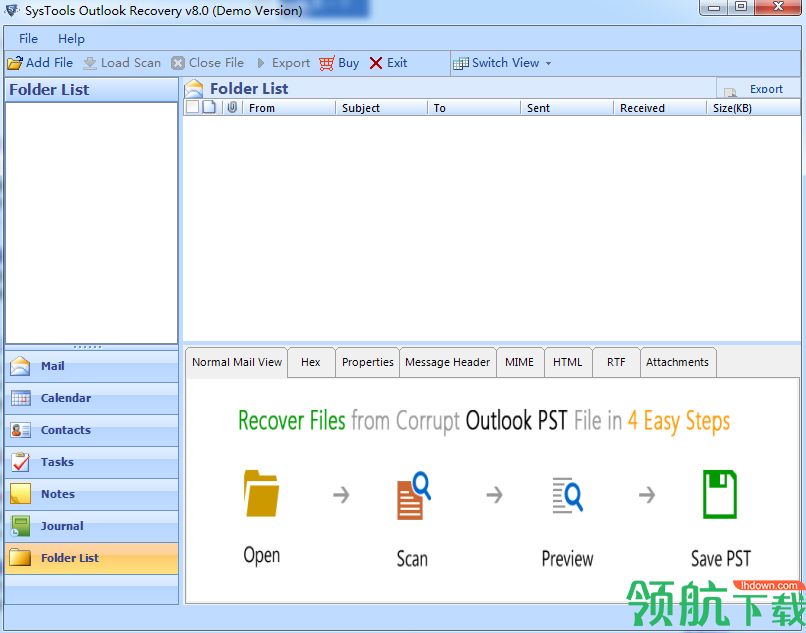Click the Add File folder icon
Screen dimensions: 806x633
pos(15,63)
